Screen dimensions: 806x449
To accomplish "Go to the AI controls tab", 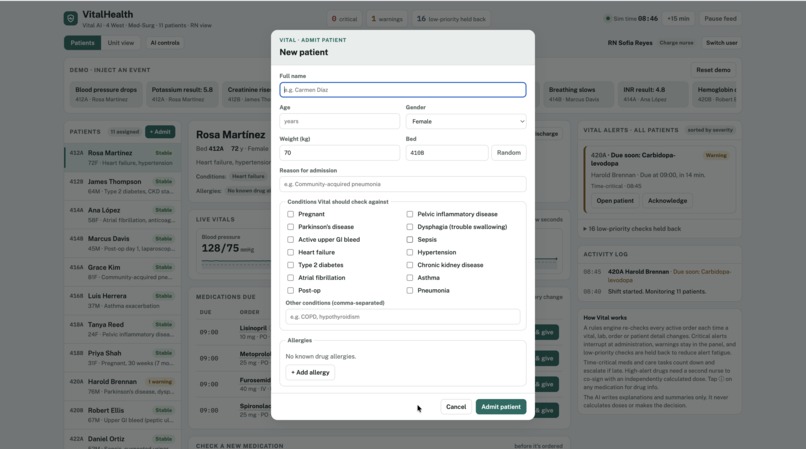I will (165, 43).
